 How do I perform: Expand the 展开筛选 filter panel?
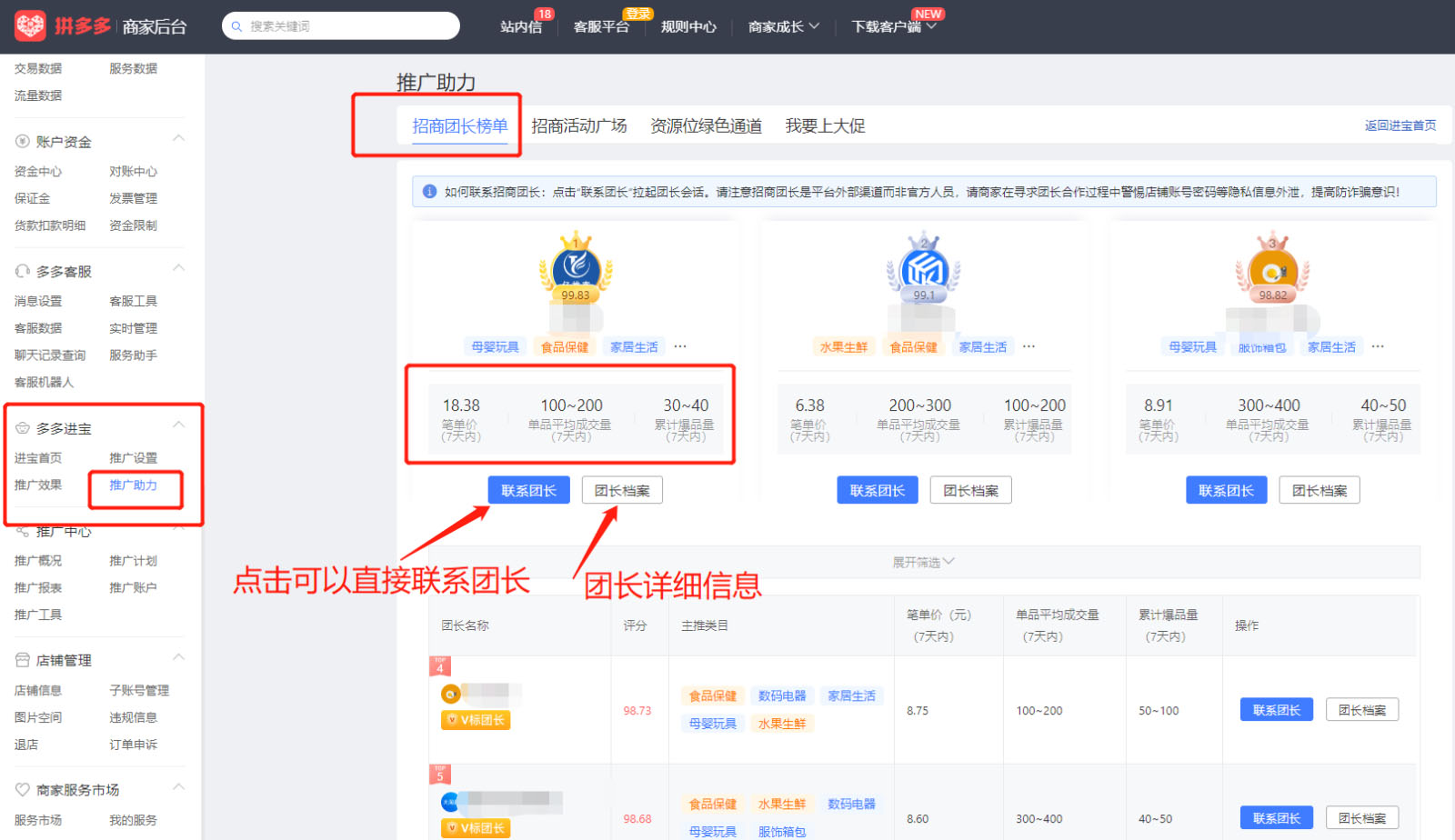click(923, 563)
